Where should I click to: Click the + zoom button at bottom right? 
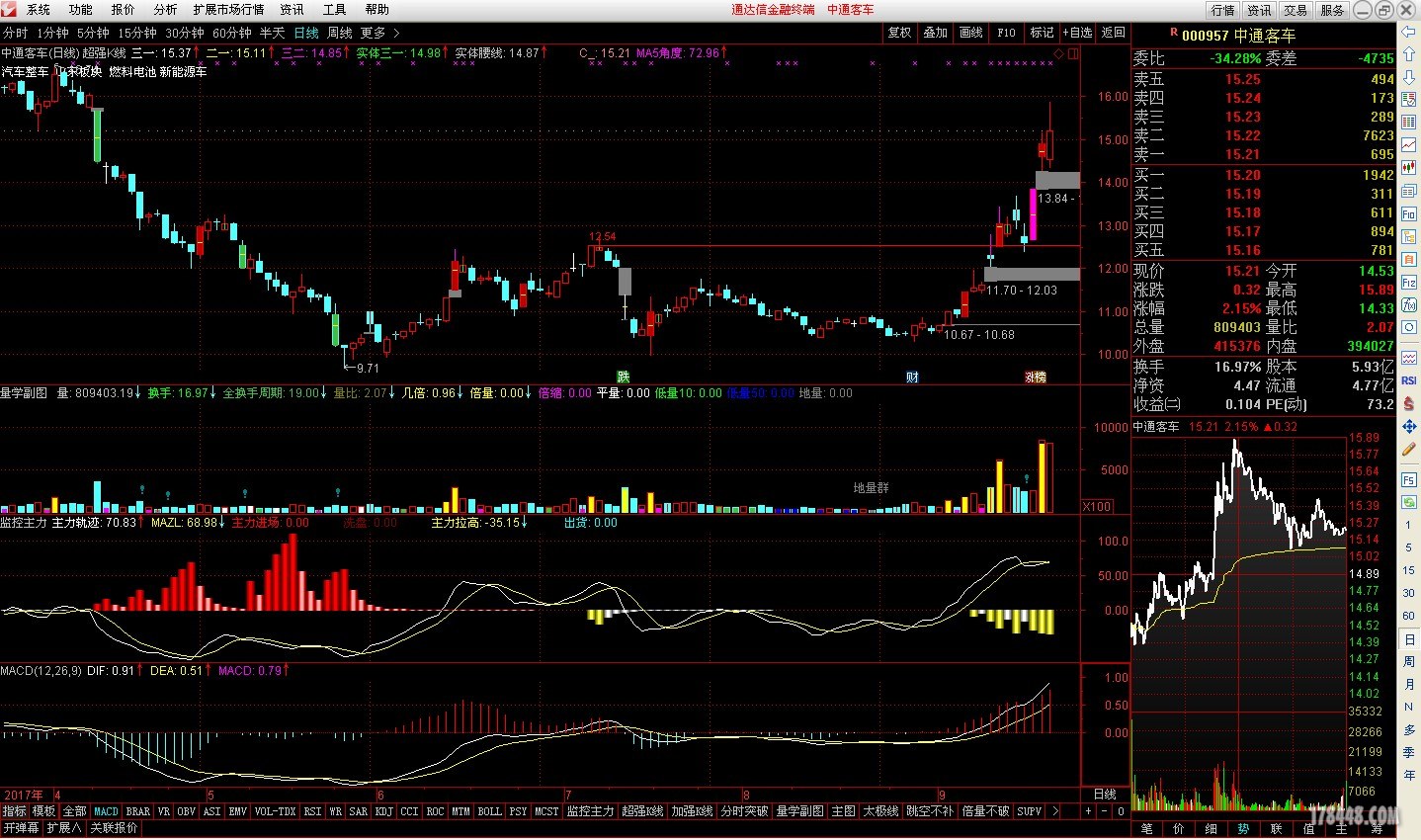(x=1088, y=811)
